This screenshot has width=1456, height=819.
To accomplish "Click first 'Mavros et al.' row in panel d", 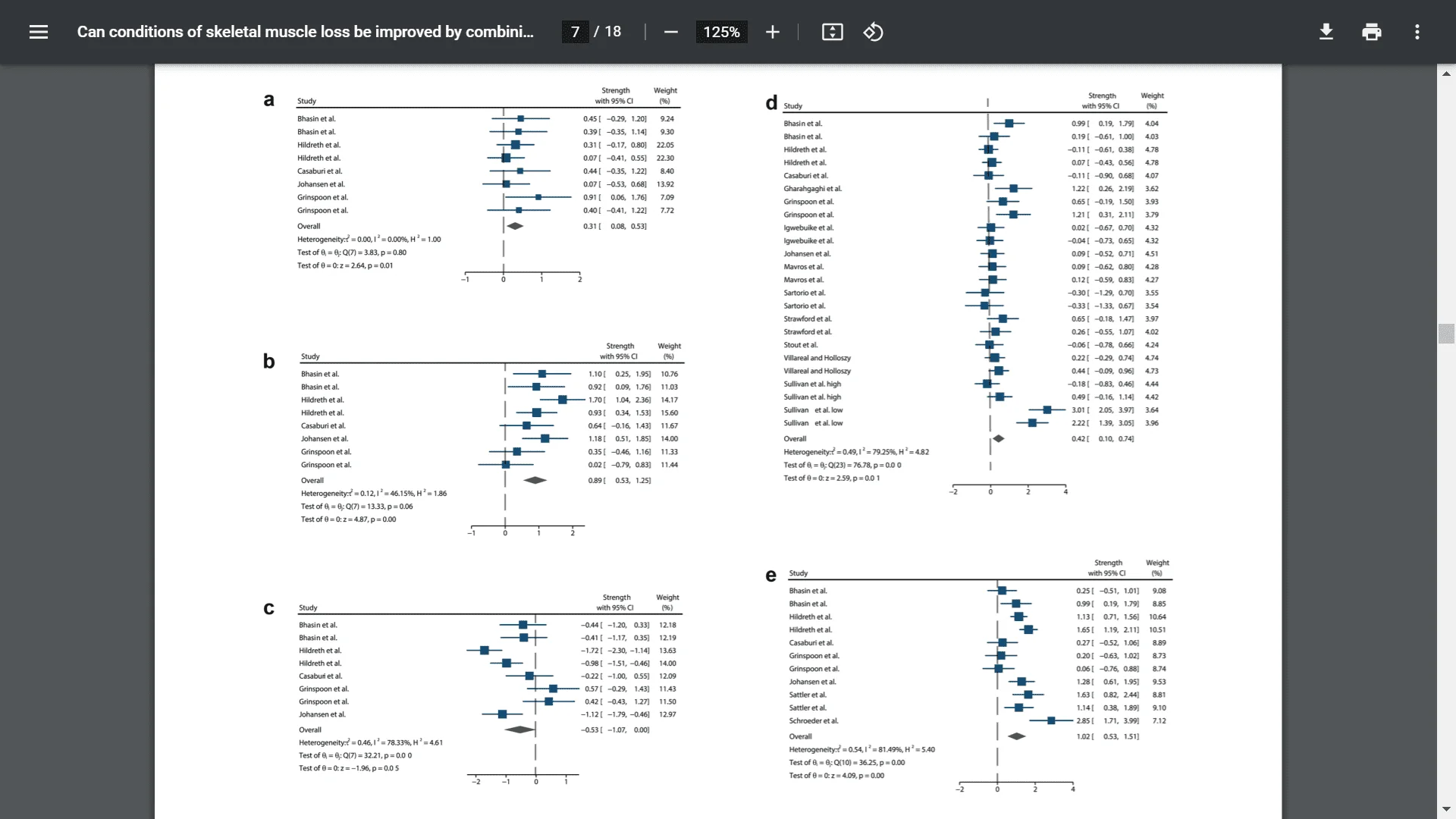I will 971,267.
